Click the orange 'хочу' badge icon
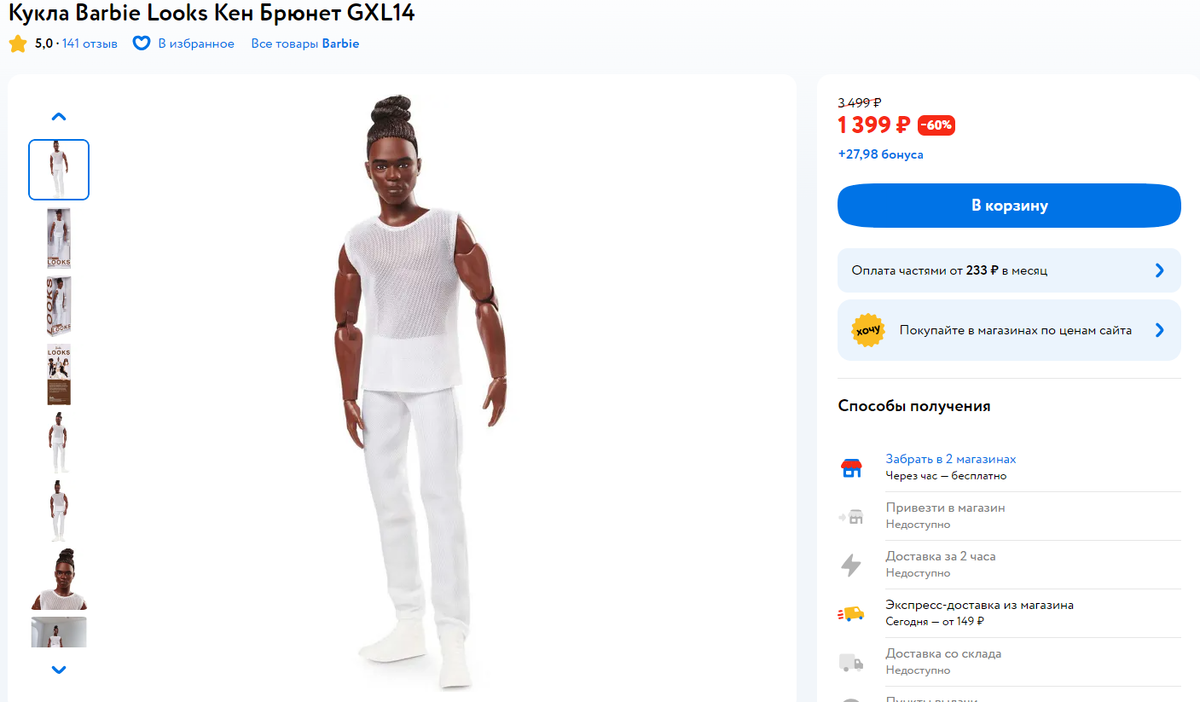Viewport: 1200px width, 702px height. pyautogui.click(x=868, y=330)
